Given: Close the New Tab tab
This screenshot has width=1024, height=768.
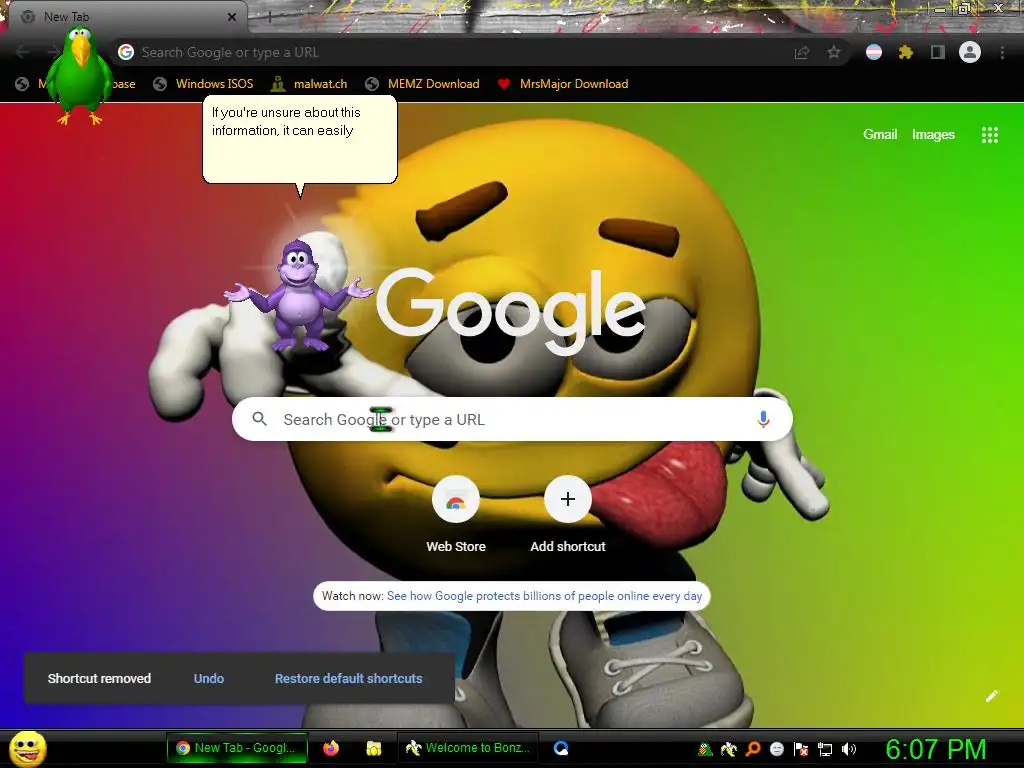Looking at the screenshot, I should [x=232, y=17].
